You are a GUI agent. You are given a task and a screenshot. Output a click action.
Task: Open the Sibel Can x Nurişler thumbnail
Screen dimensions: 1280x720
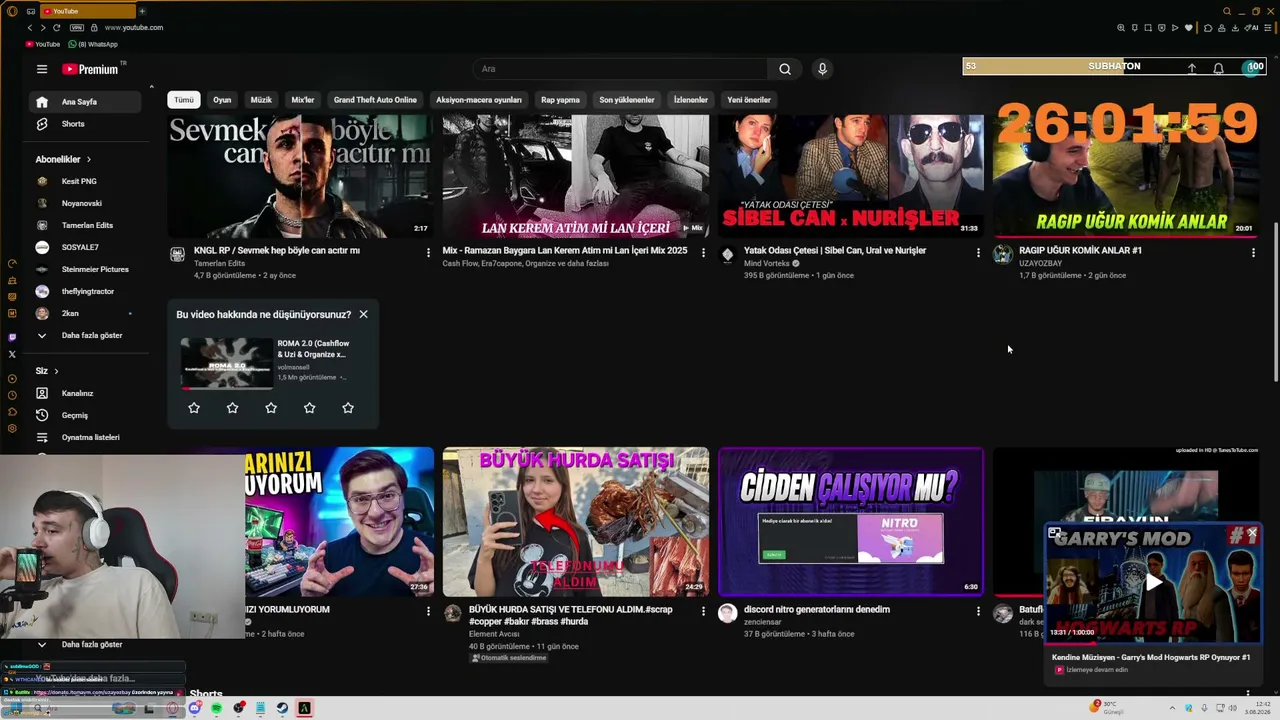click(x=850, y=176)
